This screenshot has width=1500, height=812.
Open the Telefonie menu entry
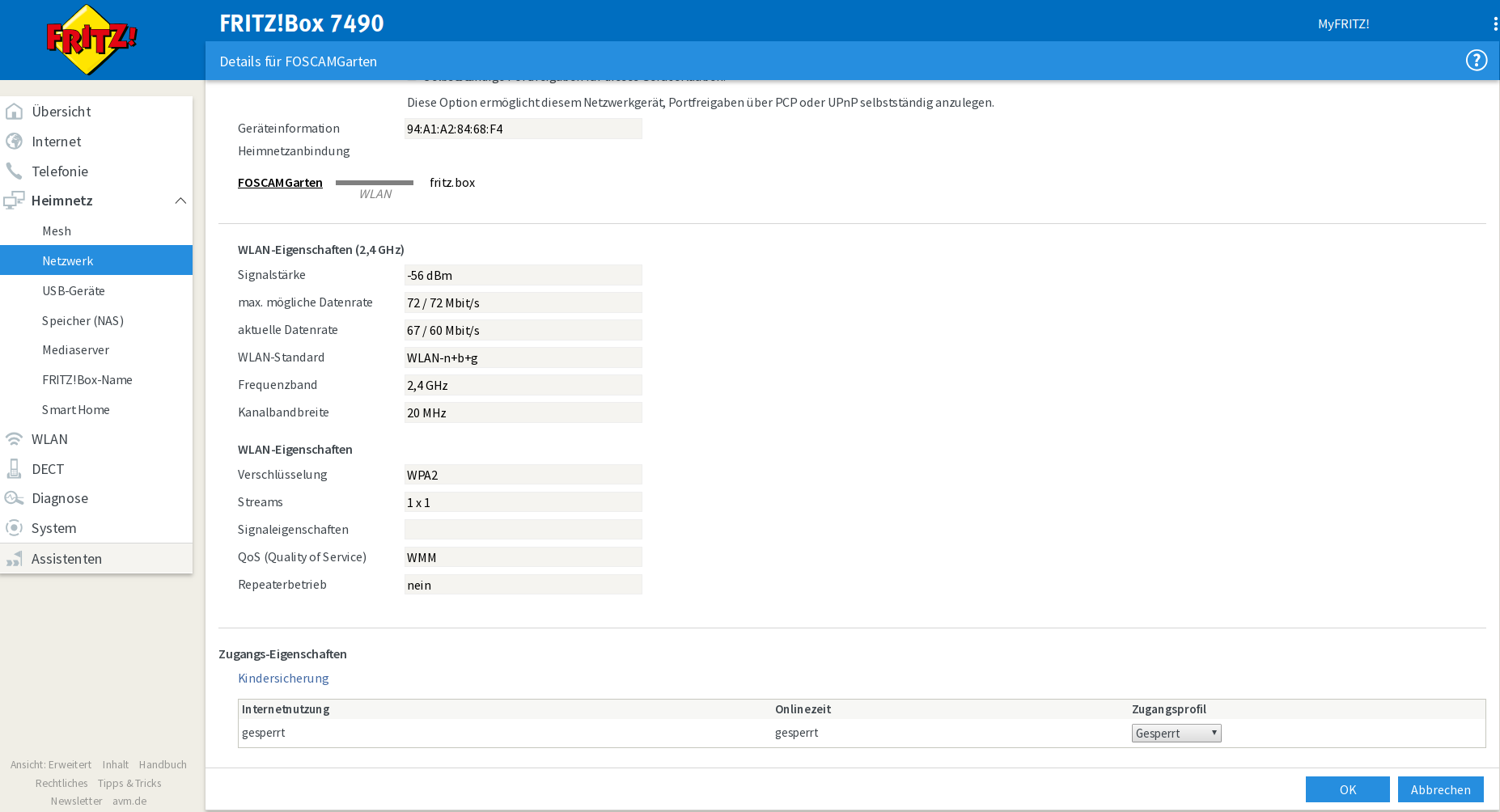click(x=96, y=171)
